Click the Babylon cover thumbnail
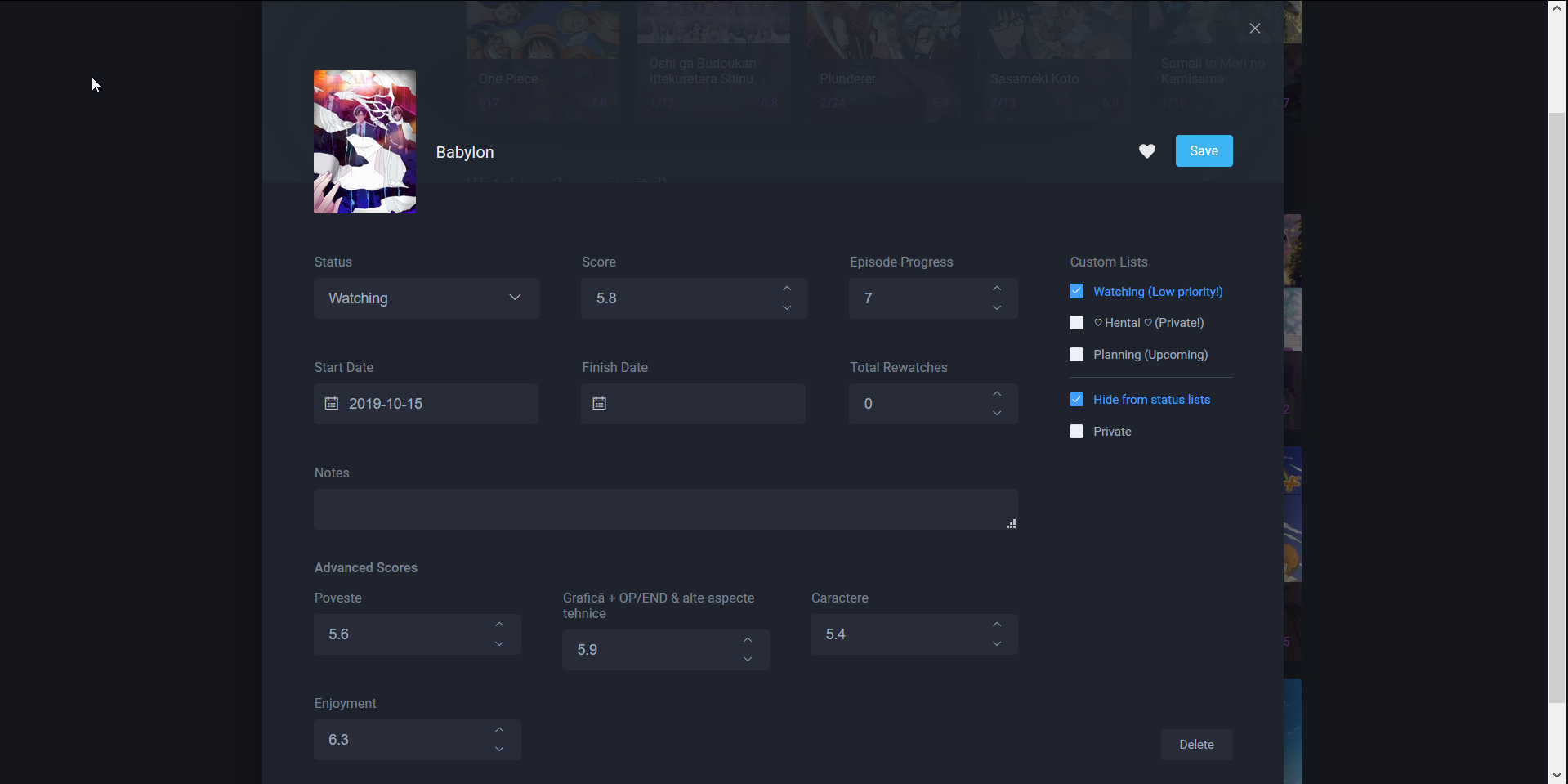The width and height of the screenshot is (1568, 784). point(365,142)
